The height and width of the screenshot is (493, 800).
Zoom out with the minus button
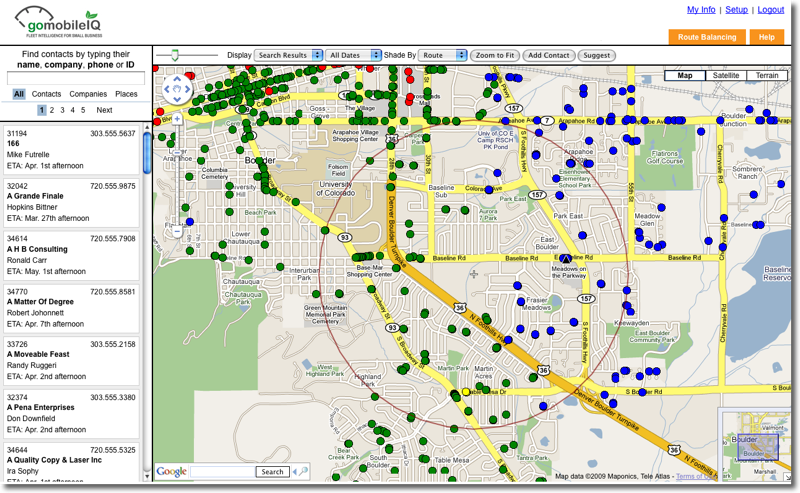(177, 231)
